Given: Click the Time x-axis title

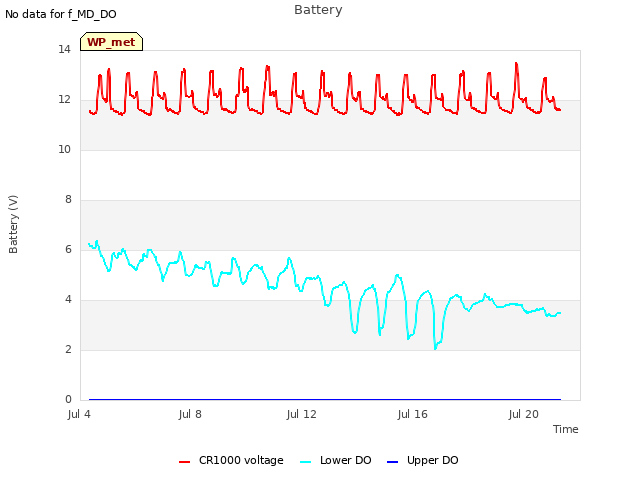Looking at the screenshot, I should [565, 429].
